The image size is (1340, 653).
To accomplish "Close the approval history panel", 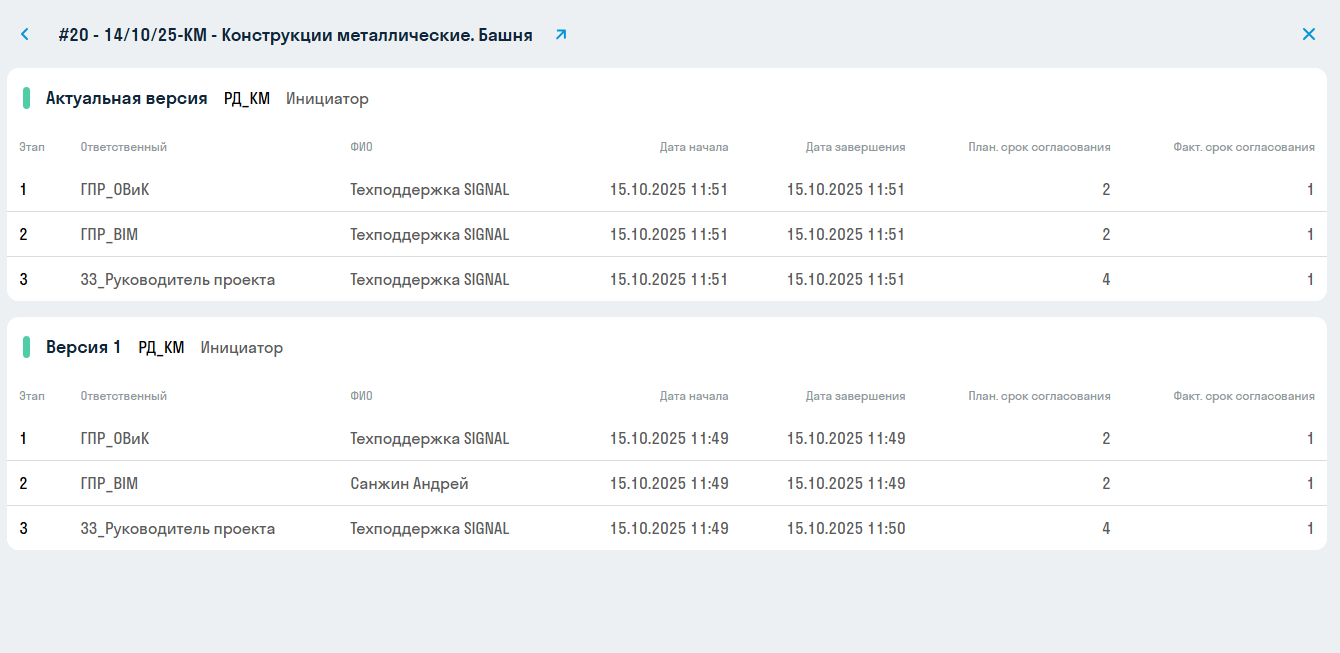I will point(1308,35).
